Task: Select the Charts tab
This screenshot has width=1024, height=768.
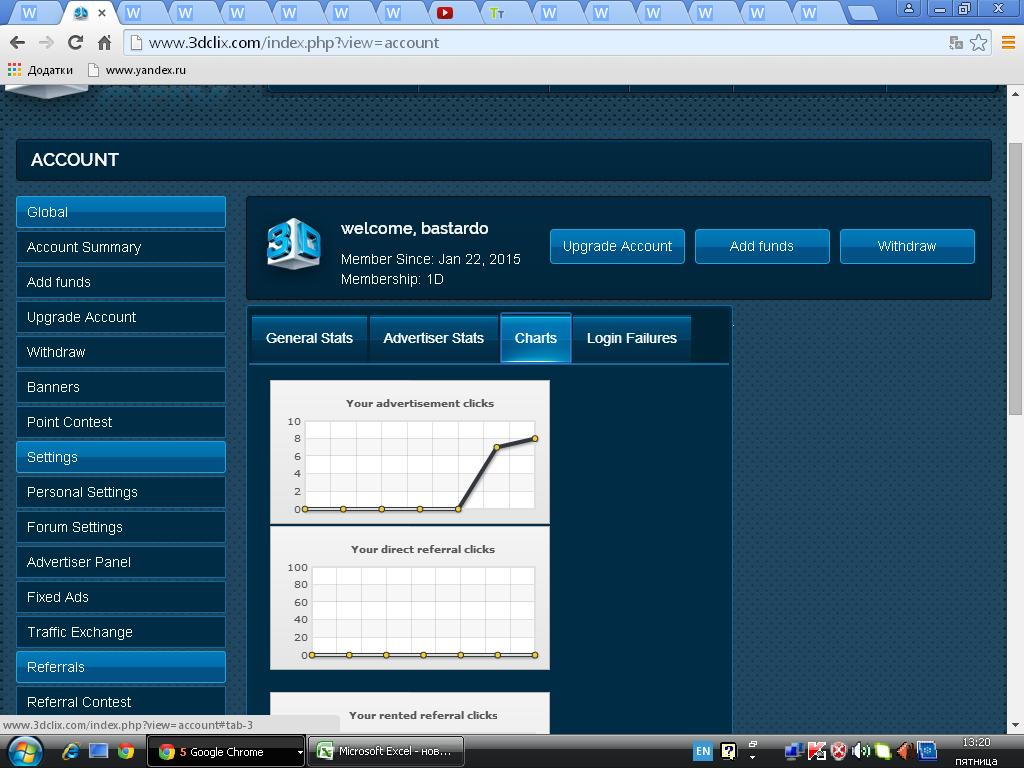Action: click(536, 338)
